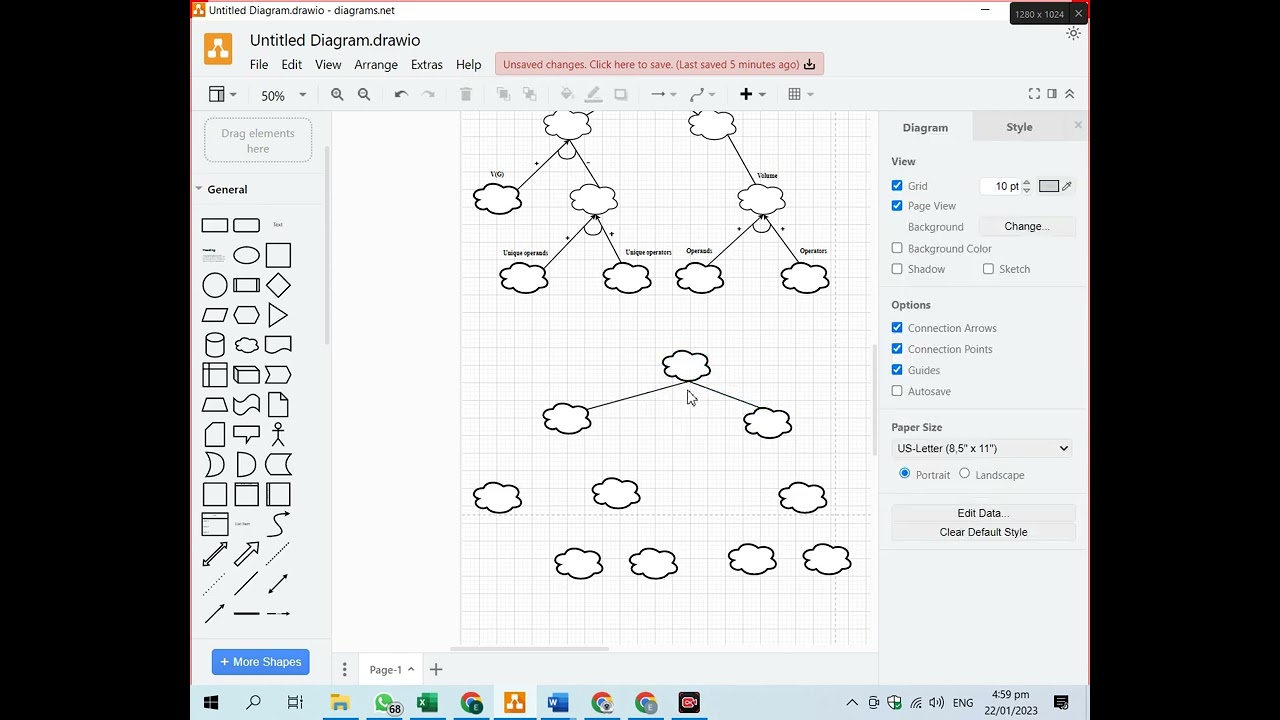
Task: Click the draw.io logo icon
Action: (218, 49)
